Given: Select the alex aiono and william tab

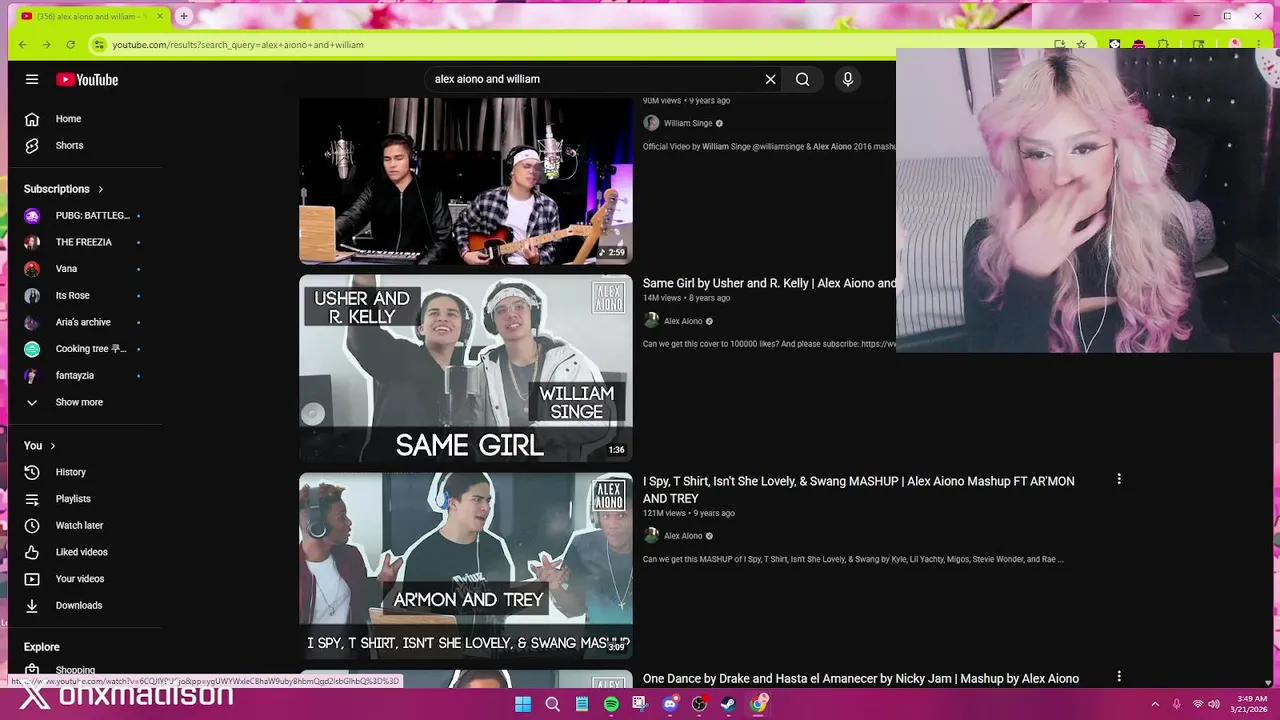Looking at the screenshot, I should click(92, 16).
